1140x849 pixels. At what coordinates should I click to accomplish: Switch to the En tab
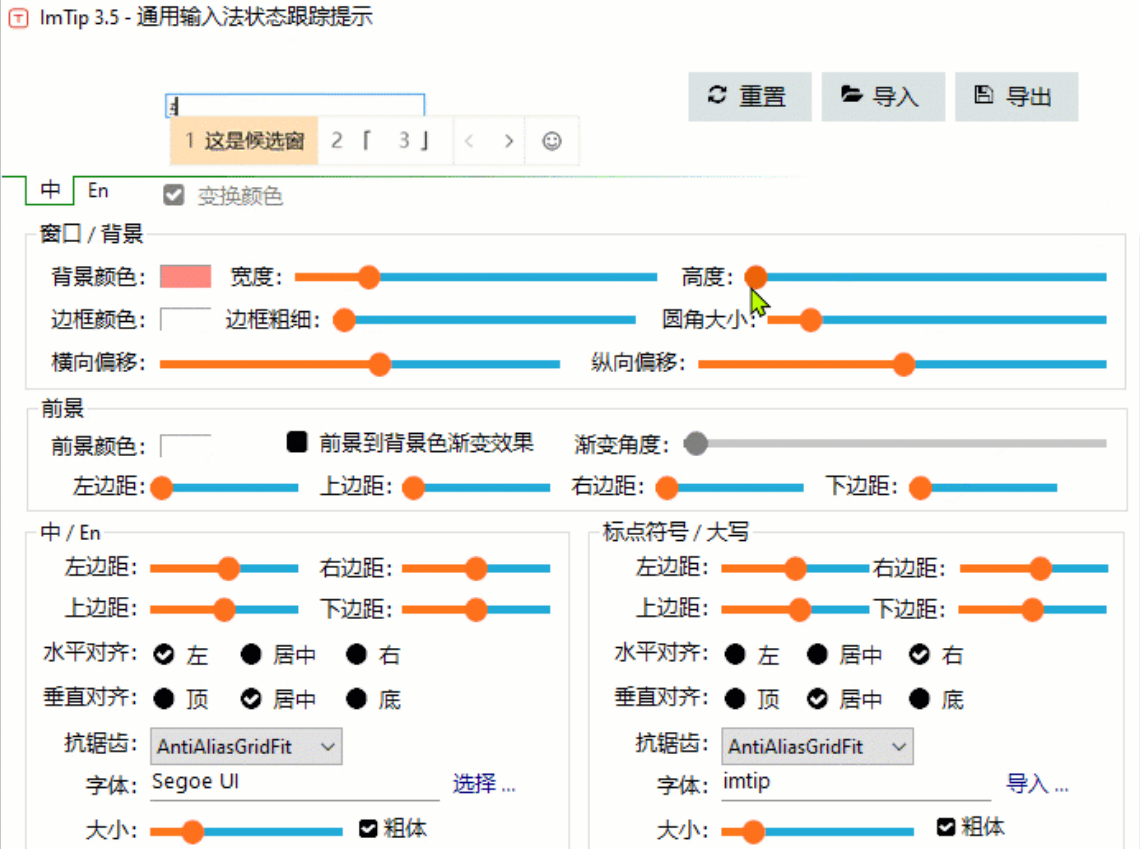[x=98, y=190]
